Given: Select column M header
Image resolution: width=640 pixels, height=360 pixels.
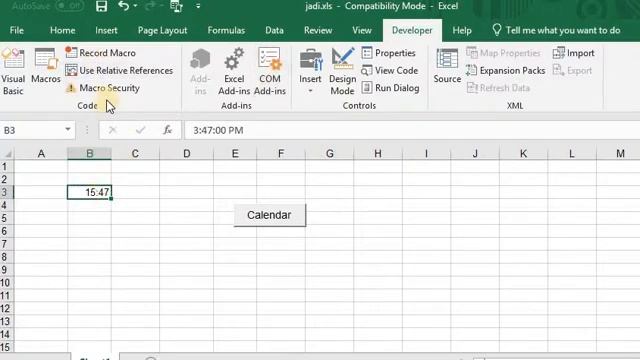Looking at the screenshot, I should pyautogui.click(x=620, y=153).
